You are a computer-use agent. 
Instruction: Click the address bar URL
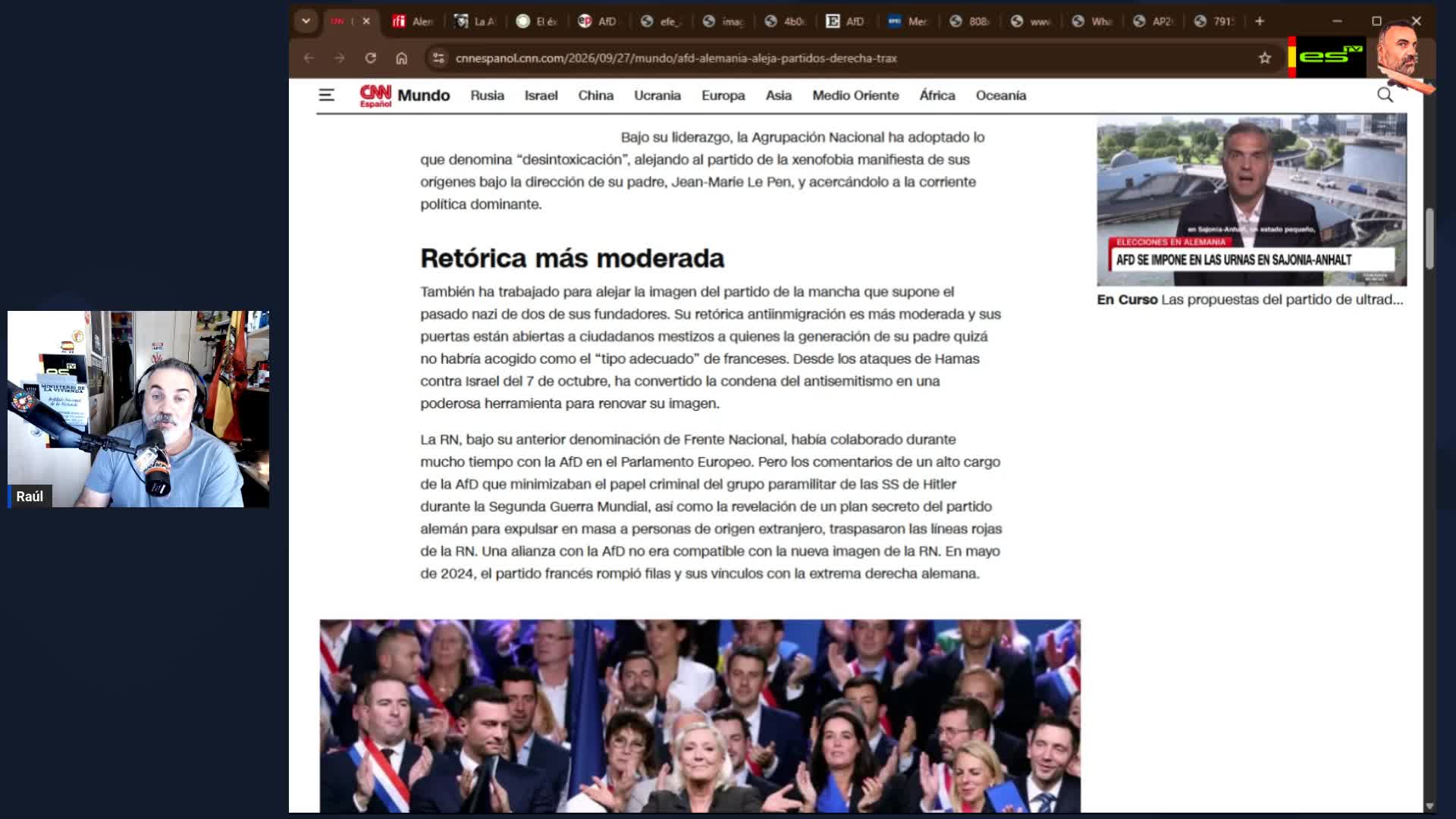coord(676,58)
